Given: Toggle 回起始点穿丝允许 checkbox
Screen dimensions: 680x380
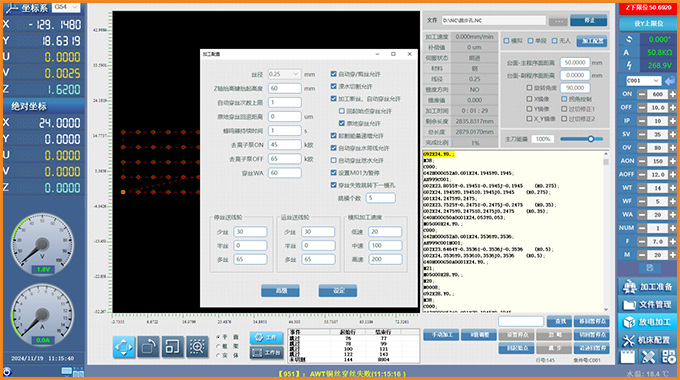Looking at the screenshot, I should 342,111.
